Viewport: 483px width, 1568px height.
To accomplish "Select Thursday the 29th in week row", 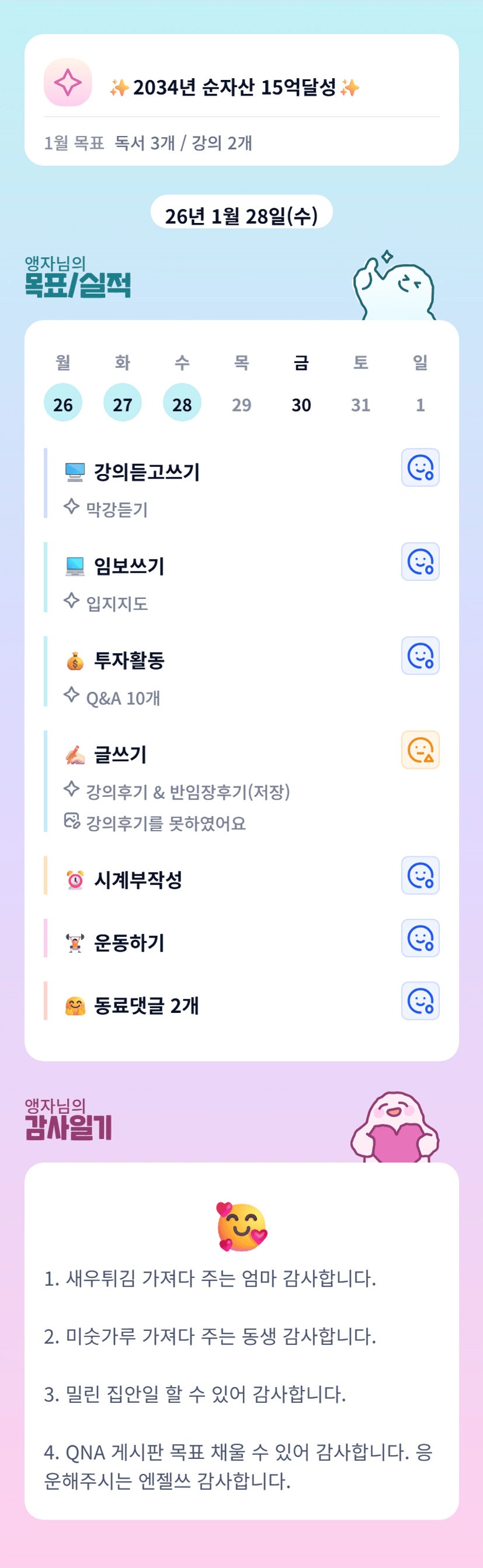I will (x=241, y=404).
